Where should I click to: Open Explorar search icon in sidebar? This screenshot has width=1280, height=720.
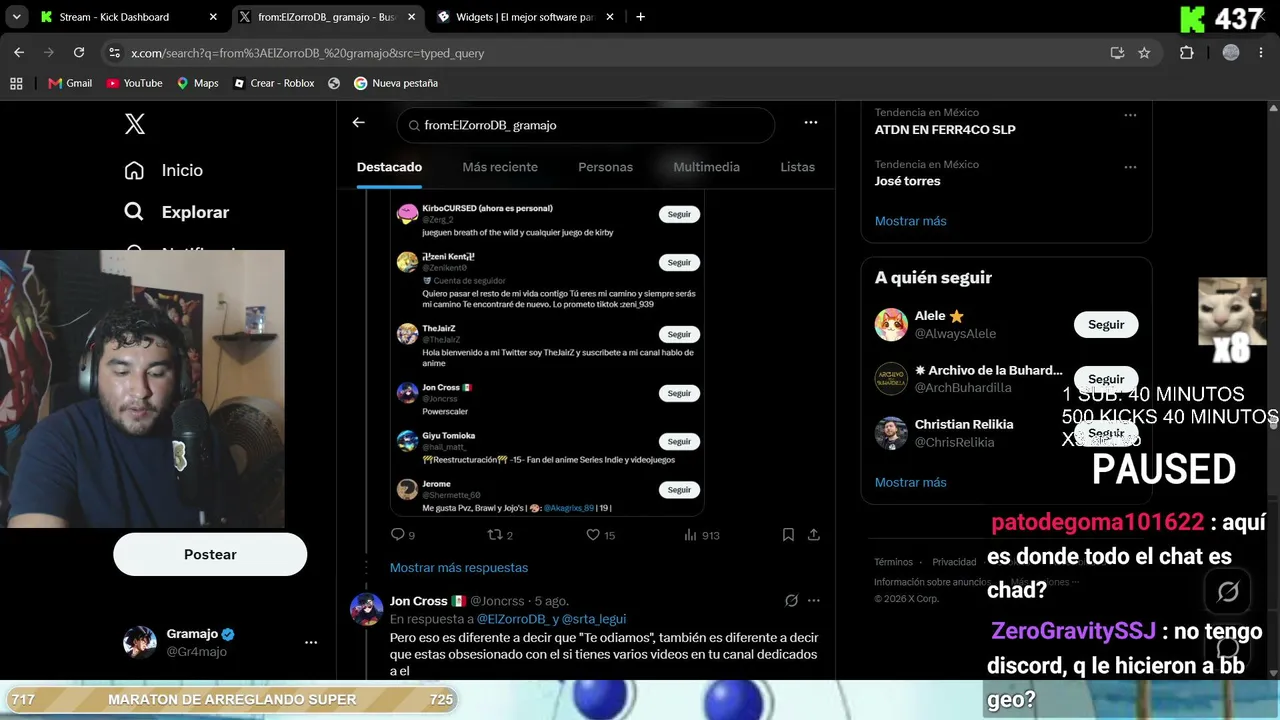134,212
